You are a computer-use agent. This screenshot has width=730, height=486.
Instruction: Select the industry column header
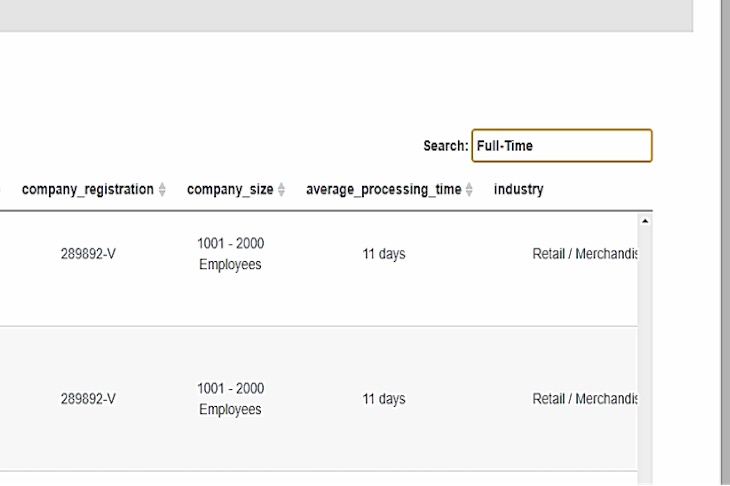tap(518, 189)
